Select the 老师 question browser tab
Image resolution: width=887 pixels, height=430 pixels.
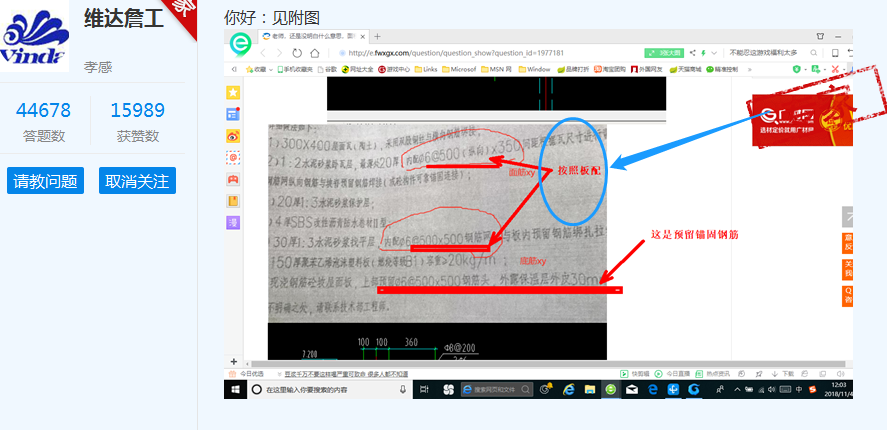(x=314, y=36)
